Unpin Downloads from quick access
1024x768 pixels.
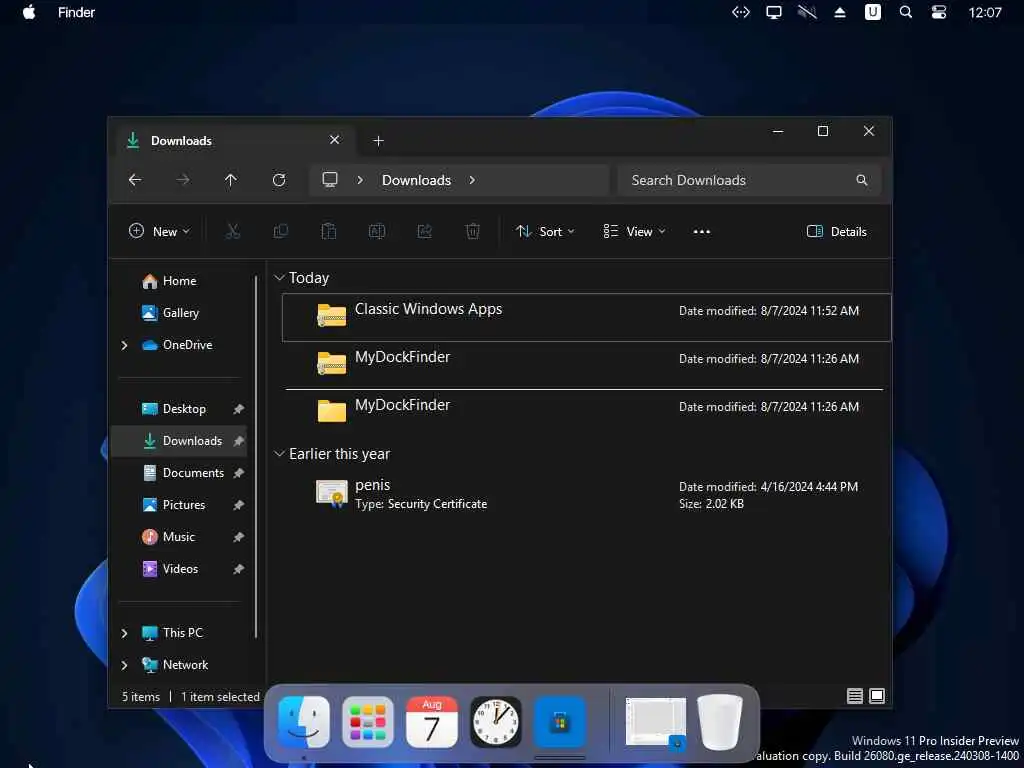pos(238,441)
